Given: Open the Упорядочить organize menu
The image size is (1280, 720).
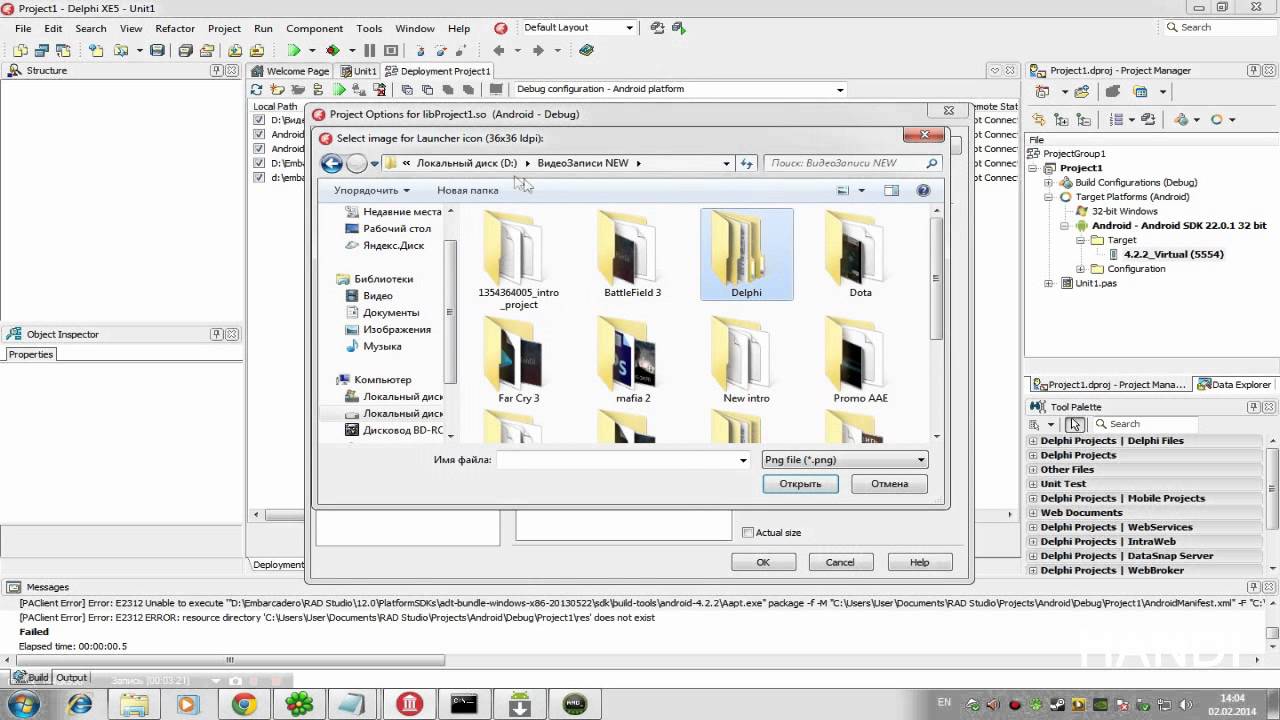Looking at the screenshot, I should click(x=371, y=190).
